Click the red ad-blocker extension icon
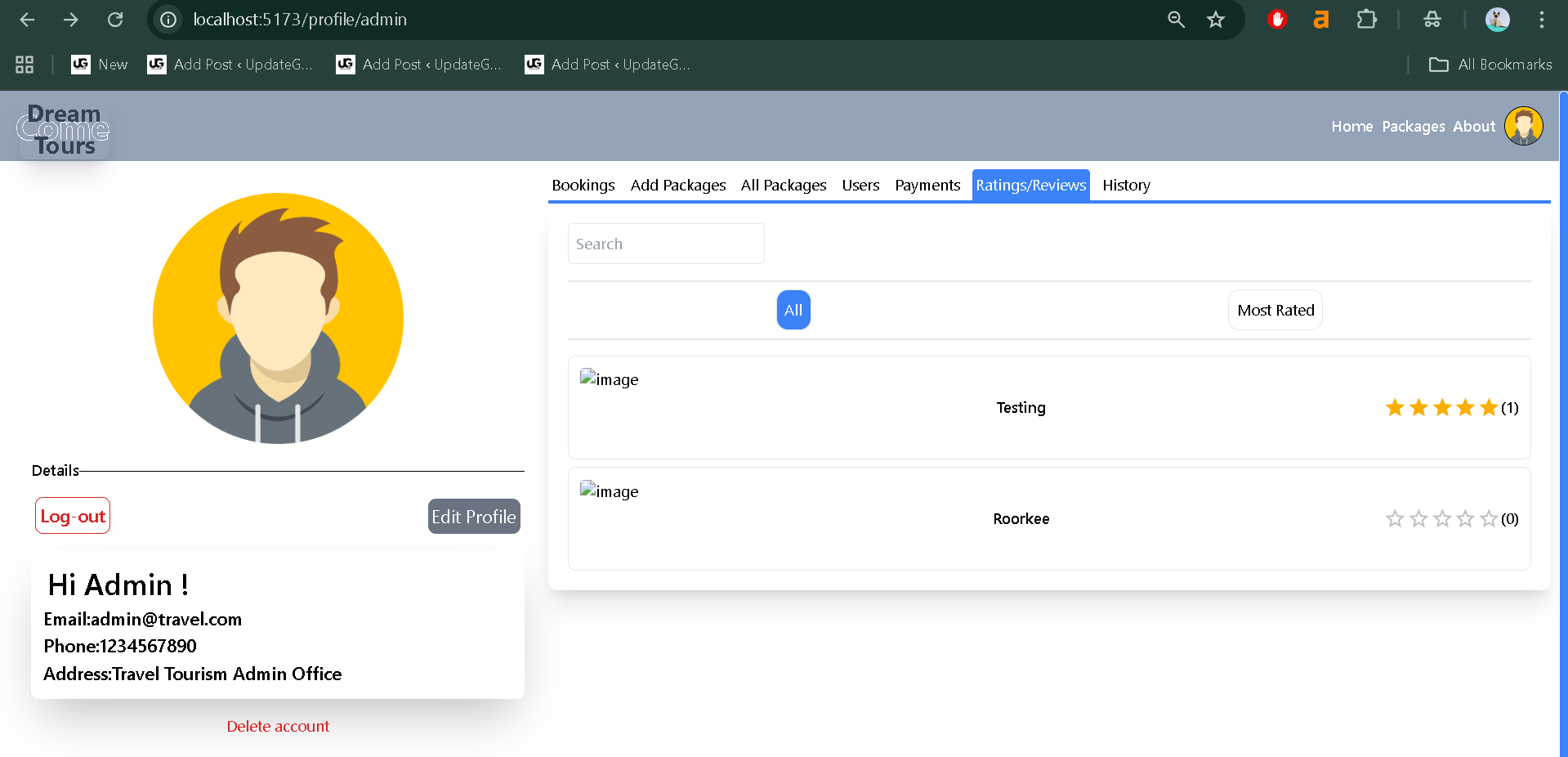 [x=1277, y=20]
